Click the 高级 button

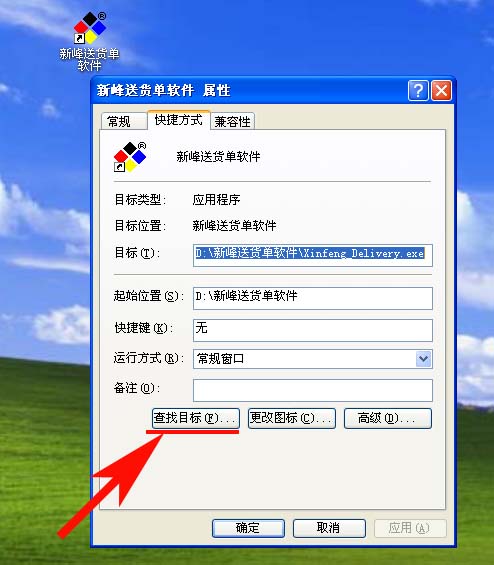[x=388, y=418]
